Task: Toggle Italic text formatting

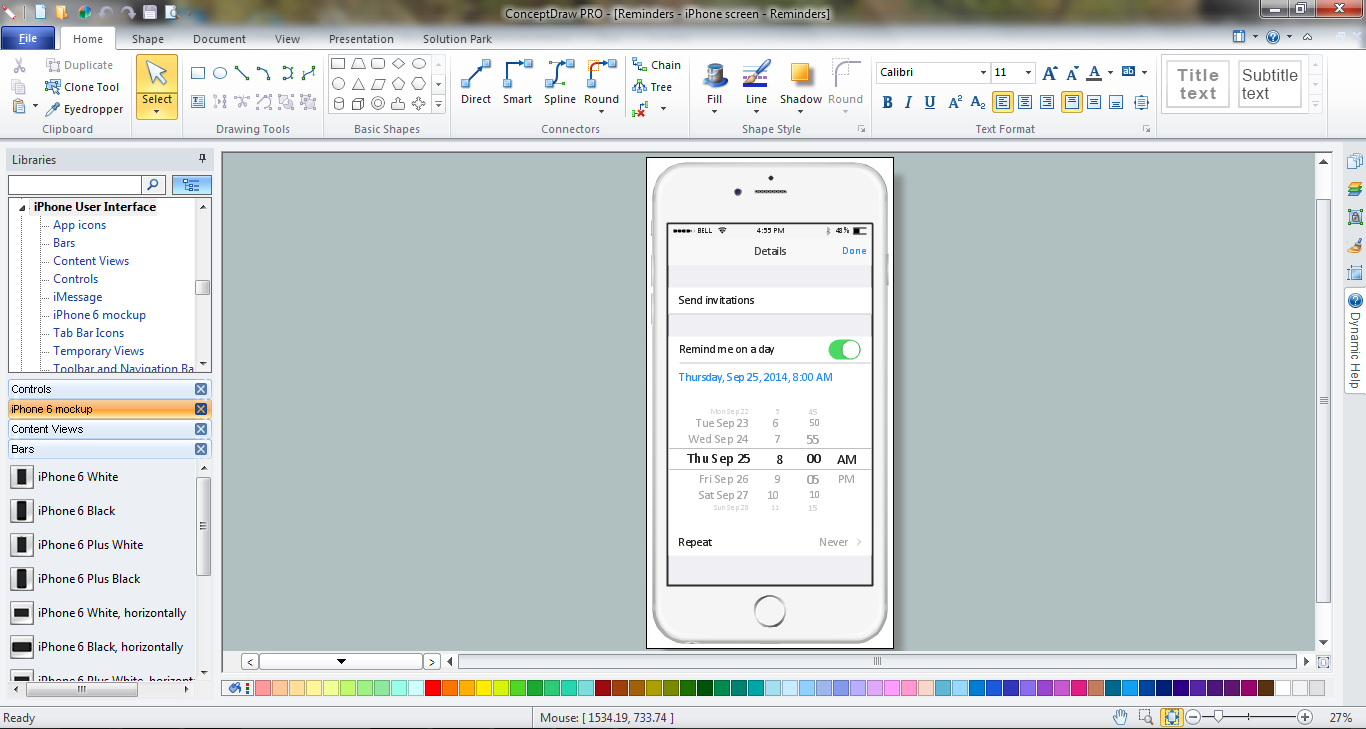Action: tap(908, 102)
